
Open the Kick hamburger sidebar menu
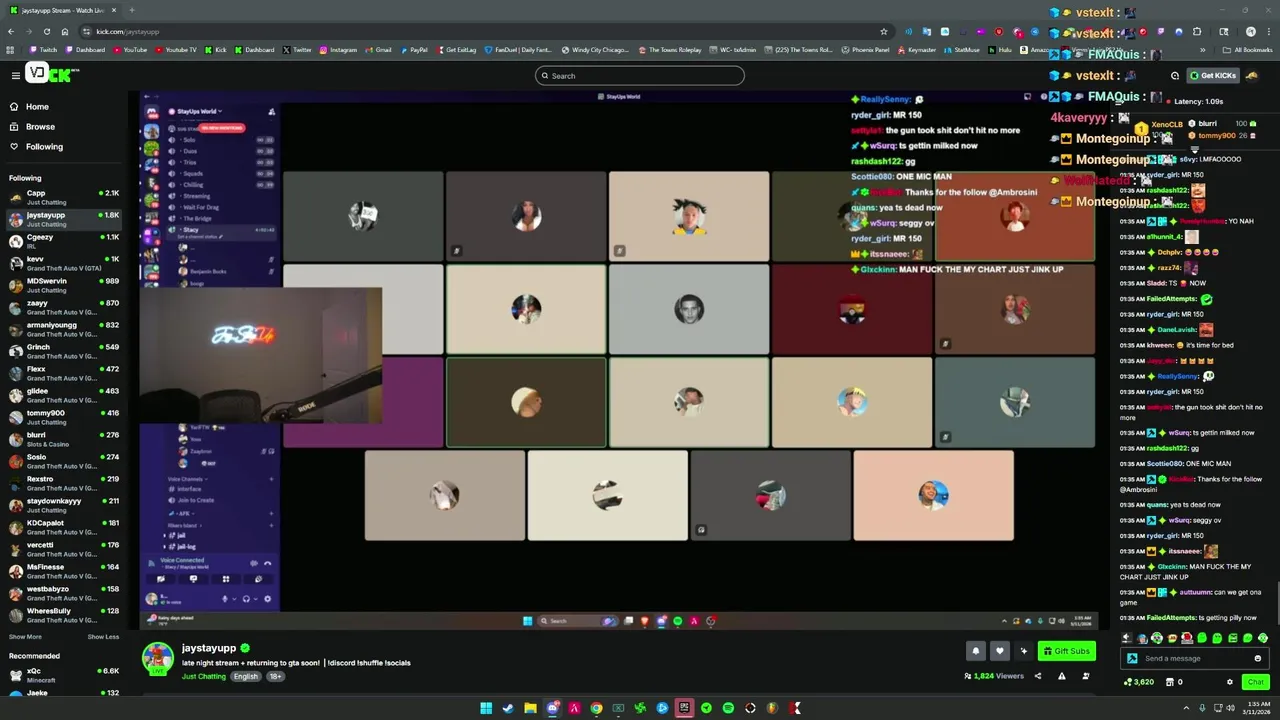pos(15,75)
